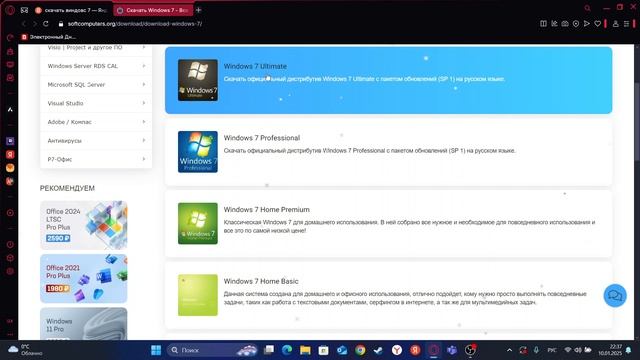
Task: Open Task View from the taskbar
Action: [269, 350]
